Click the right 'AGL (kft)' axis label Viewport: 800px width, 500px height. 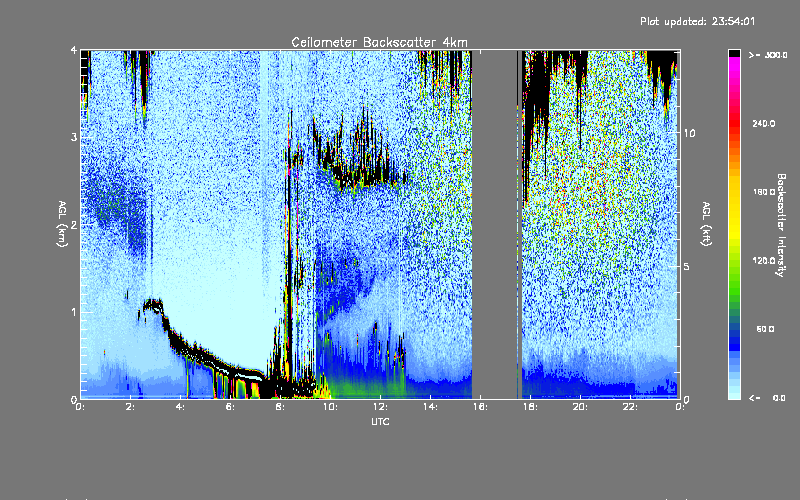(x=707, y=224)
